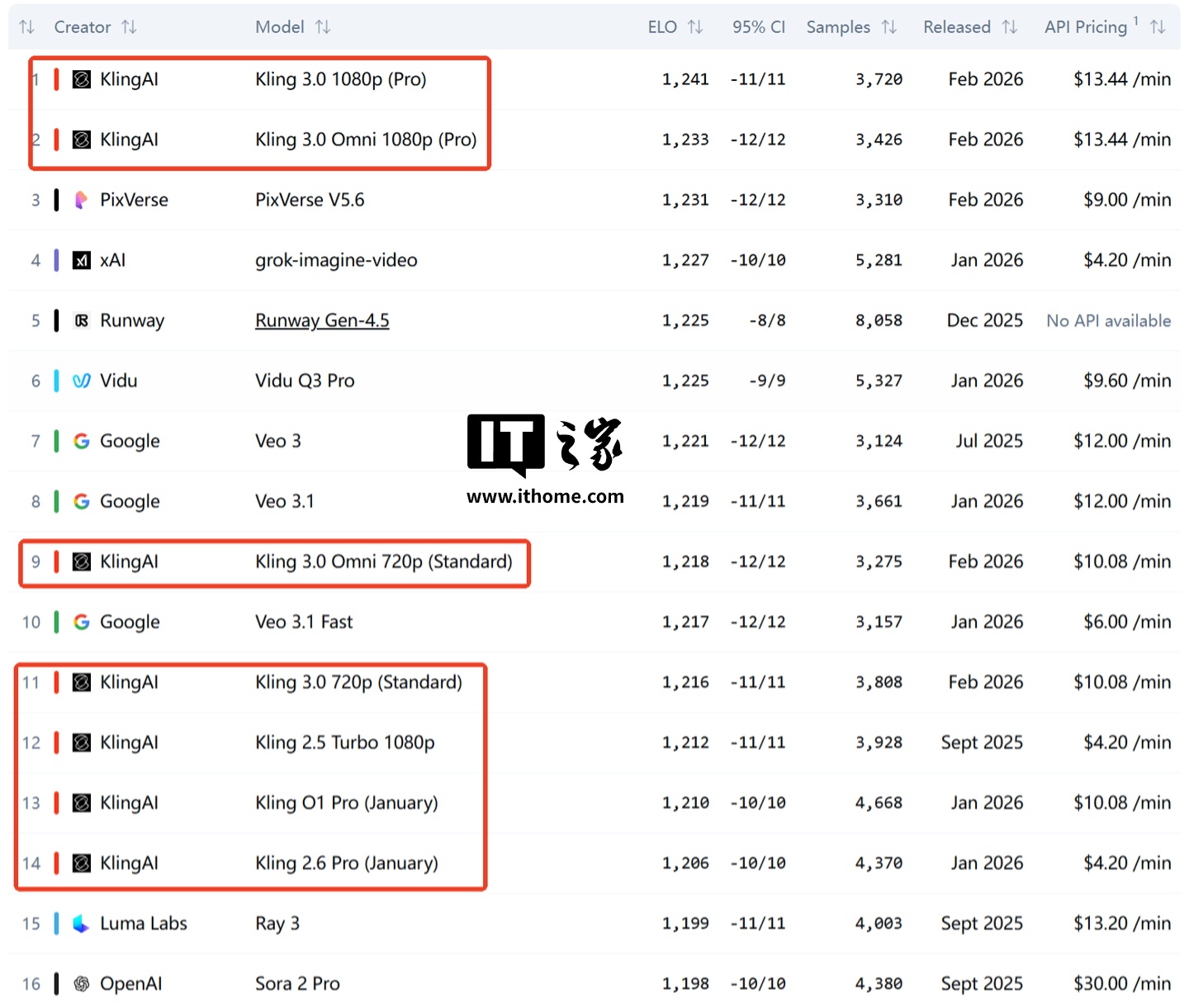Viewport: 1189px width, 1008px height.
Task: Select the Runway logo icon
Action: click(x=82, y=320)
